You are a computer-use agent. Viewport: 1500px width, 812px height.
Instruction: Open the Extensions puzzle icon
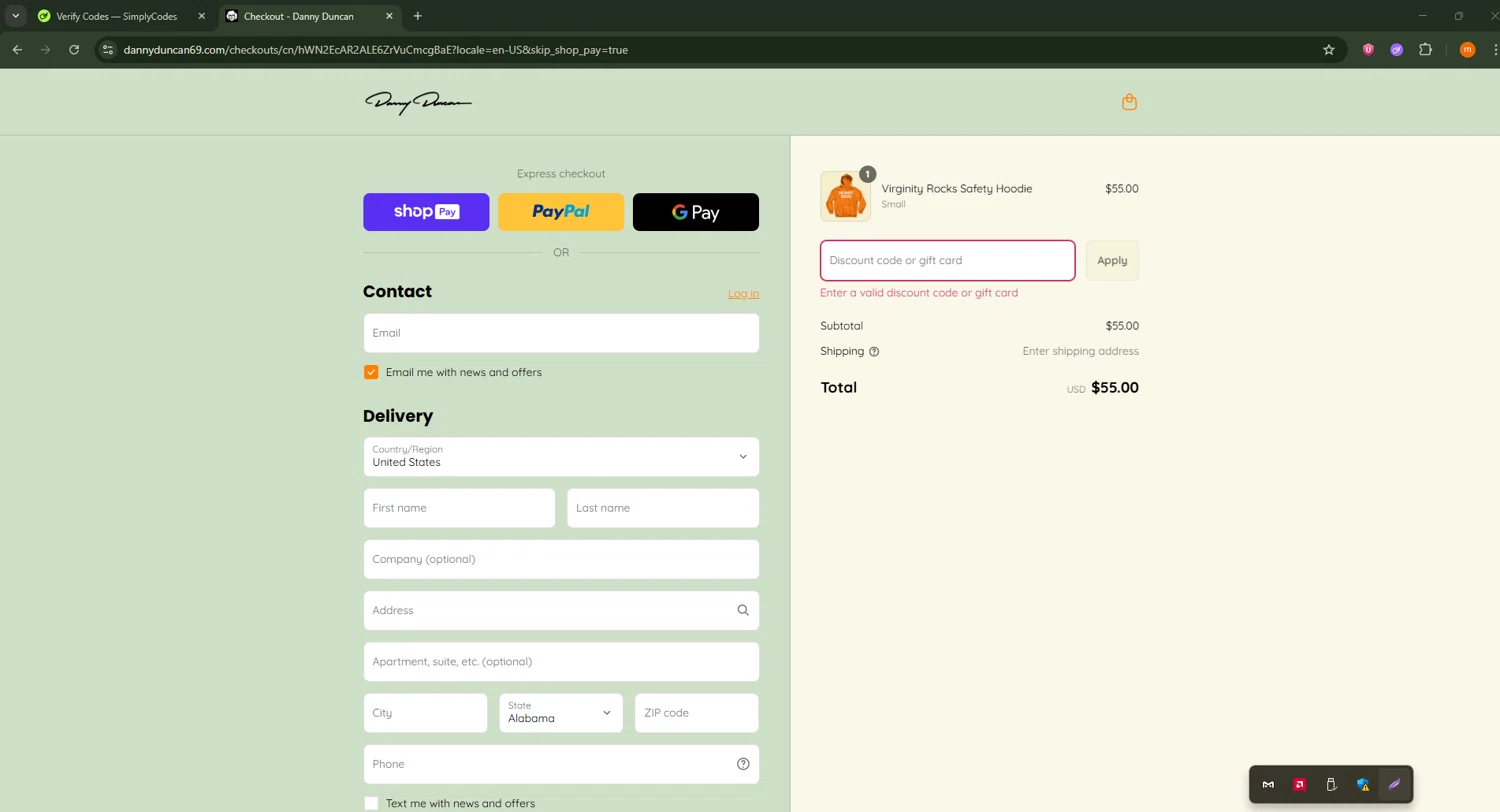(x=1426, y=49)
